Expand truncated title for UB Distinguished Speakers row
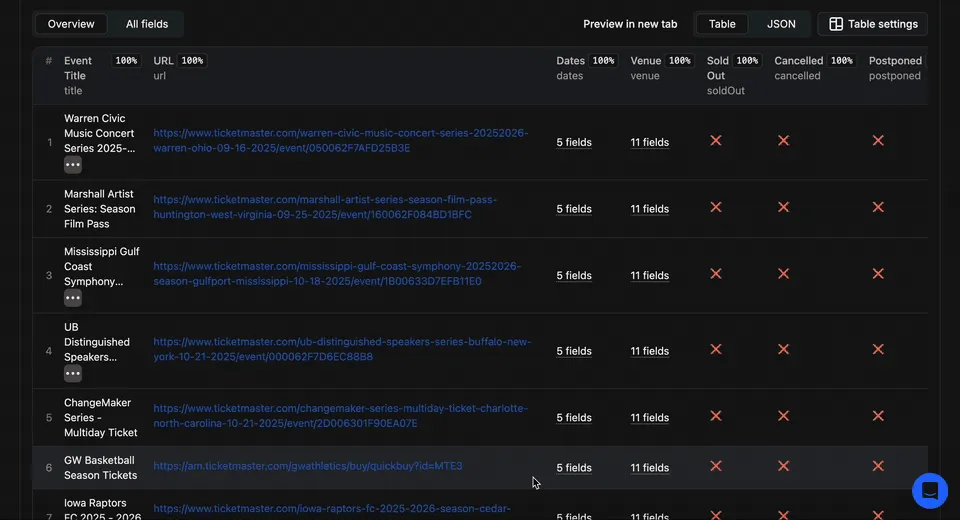 73,373
